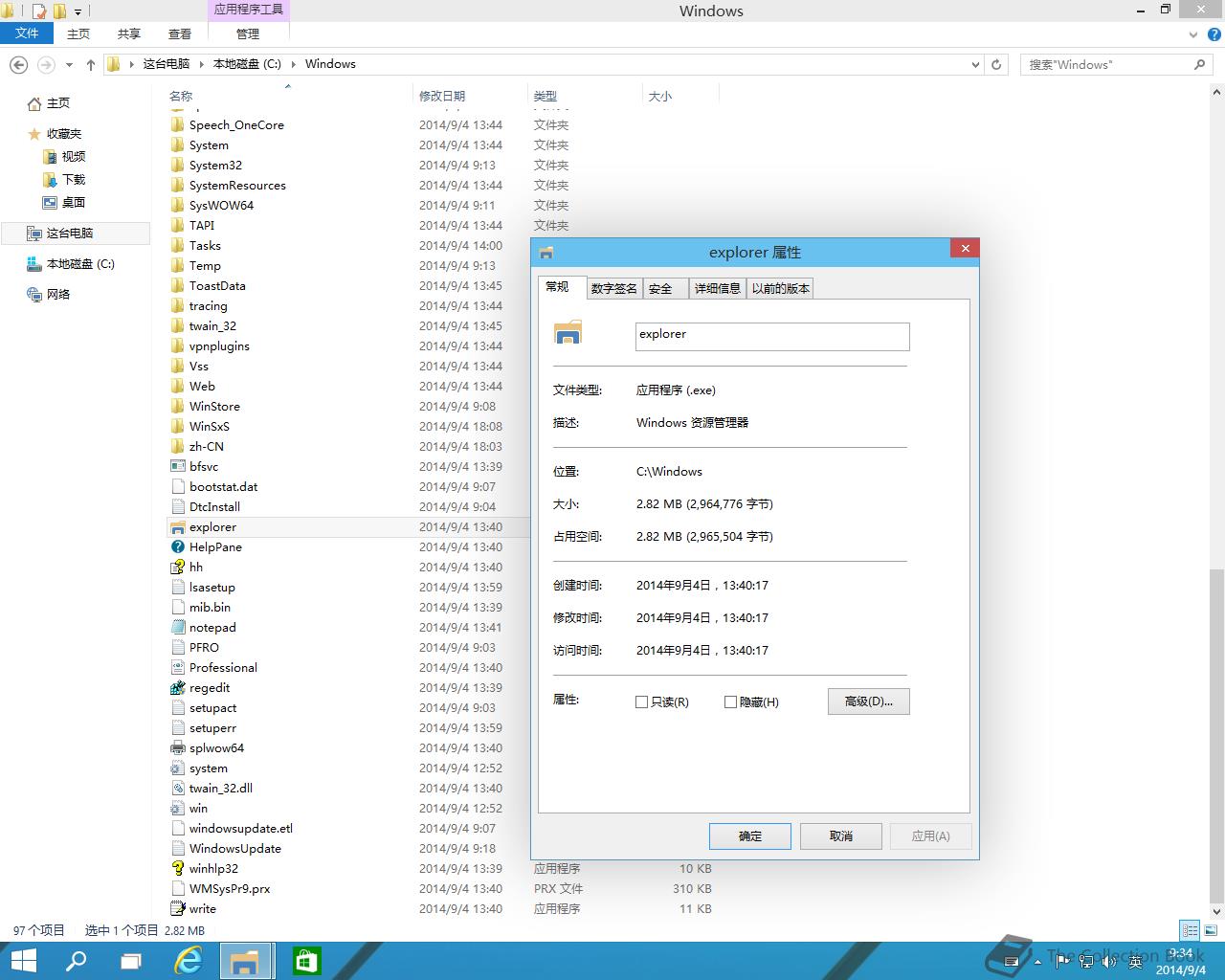Image resolution: width=1225 pixels, height=980 pixels.
Task: Switch to details view icon in status bar
Action: click(x=1190, y=930)
